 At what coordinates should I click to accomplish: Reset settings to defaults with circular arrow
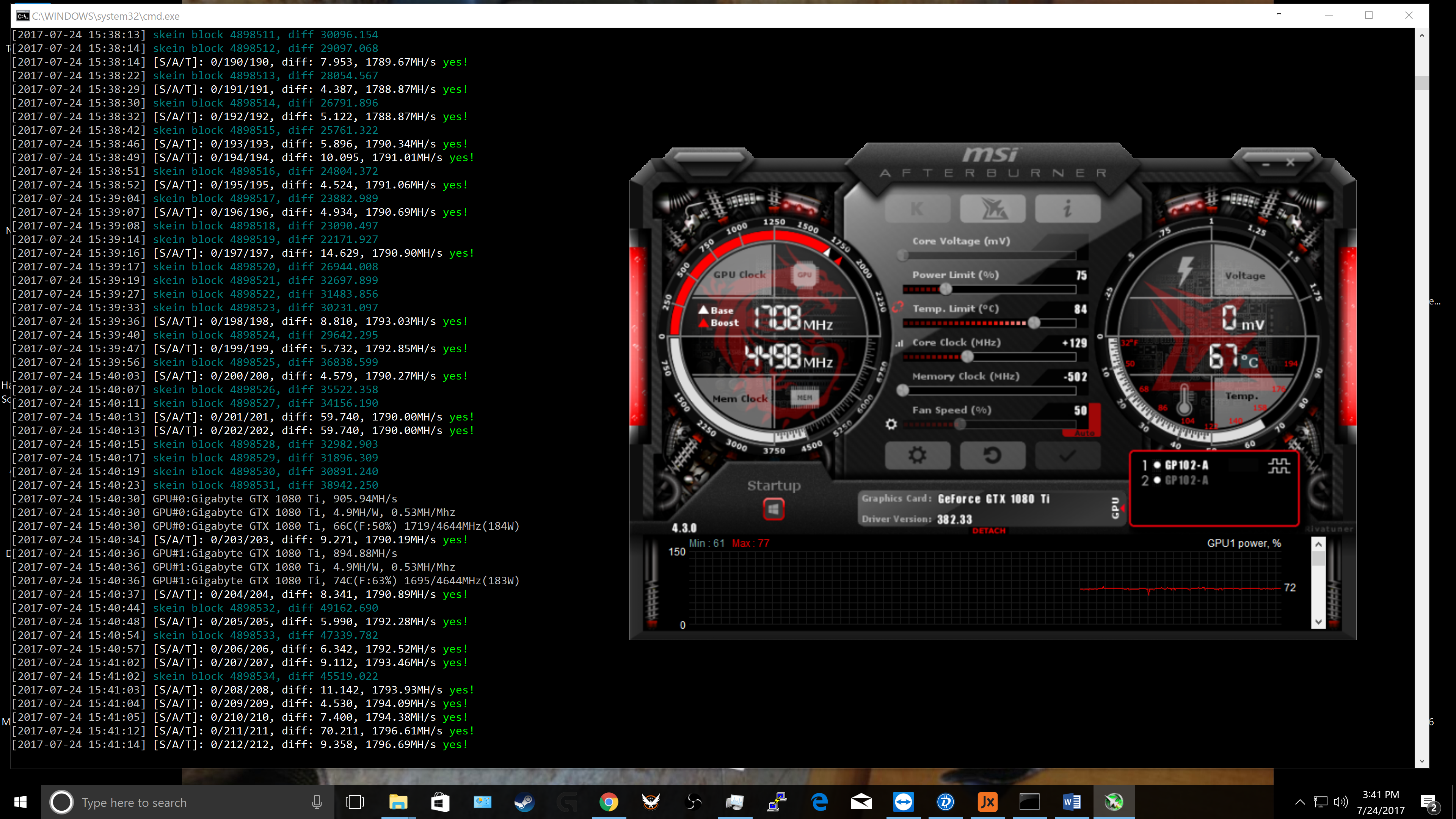coord(993,455)
